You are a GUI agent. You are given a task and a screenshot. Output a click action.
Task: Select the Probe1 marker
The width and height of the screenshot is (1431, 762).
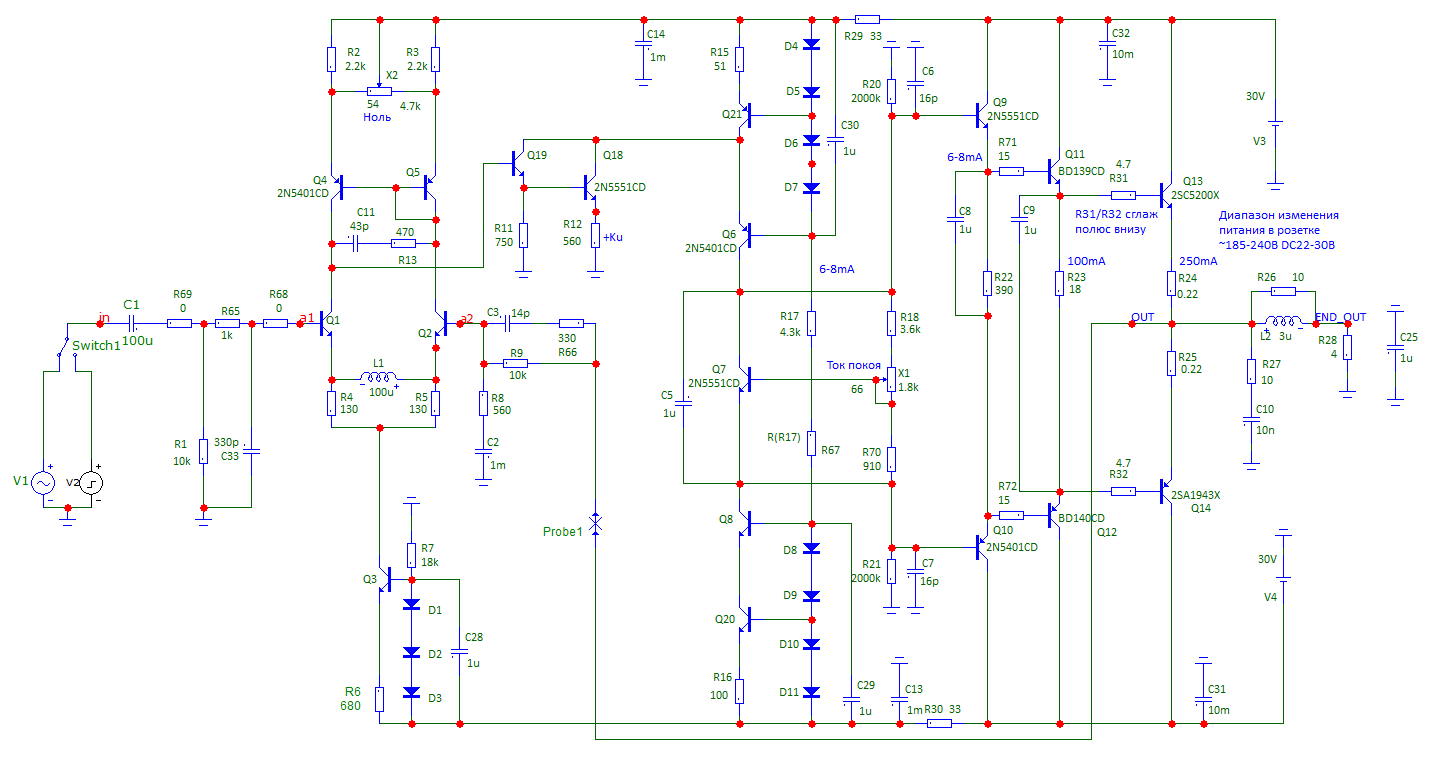(595, 523)
